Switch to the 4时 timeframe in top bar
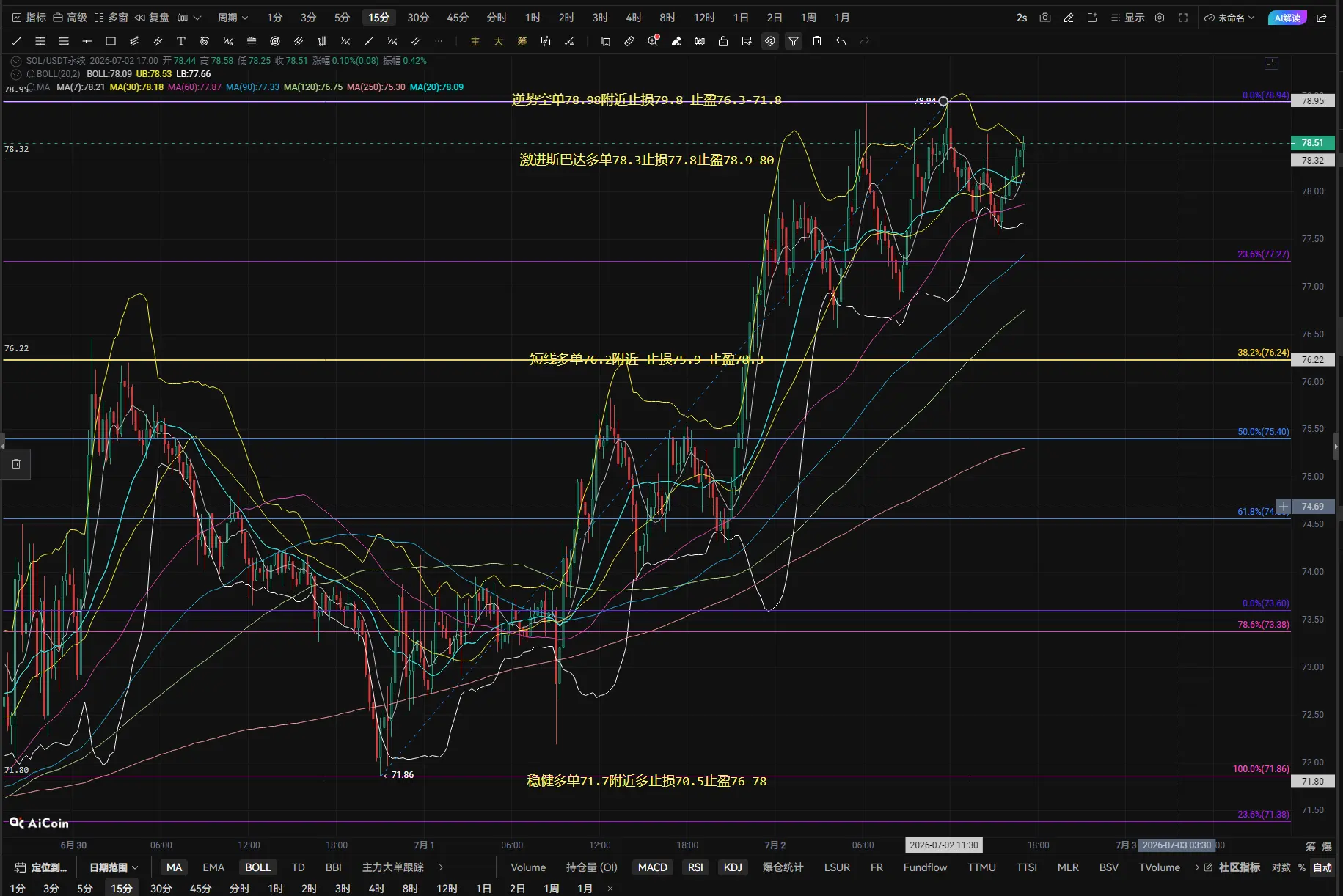The width and height of the screenshot is (1343, 896). click(x=634, y=18)
